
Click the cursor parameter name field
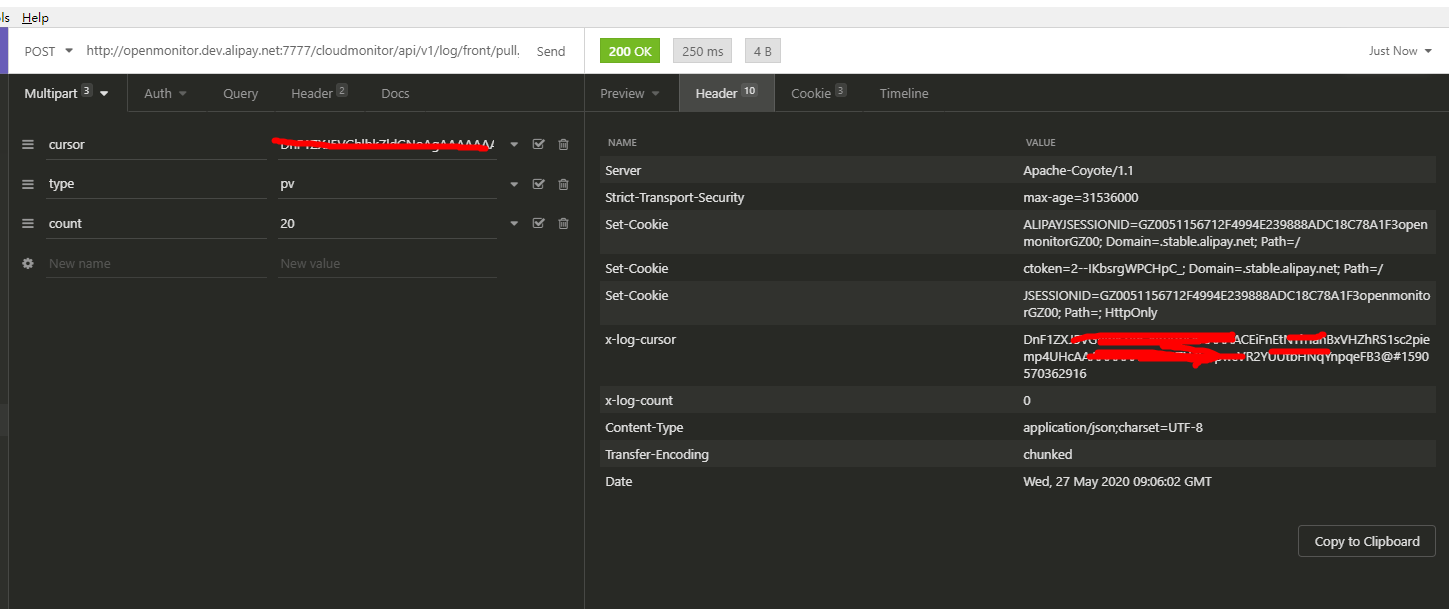(x=156, y=144)
